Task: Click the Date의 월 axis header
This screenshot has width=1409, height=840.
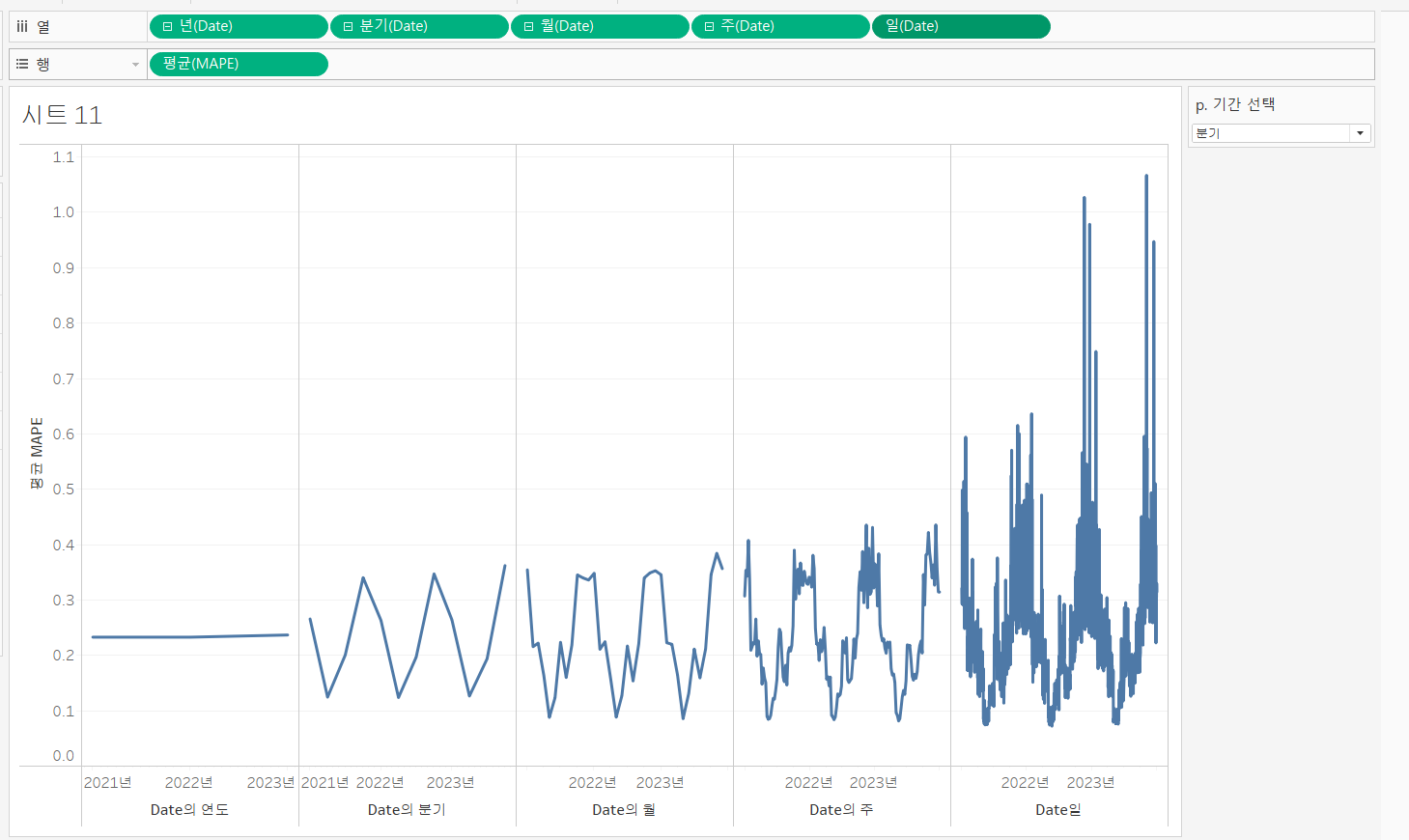Action: pyautogui.click(x=624, y=809)
